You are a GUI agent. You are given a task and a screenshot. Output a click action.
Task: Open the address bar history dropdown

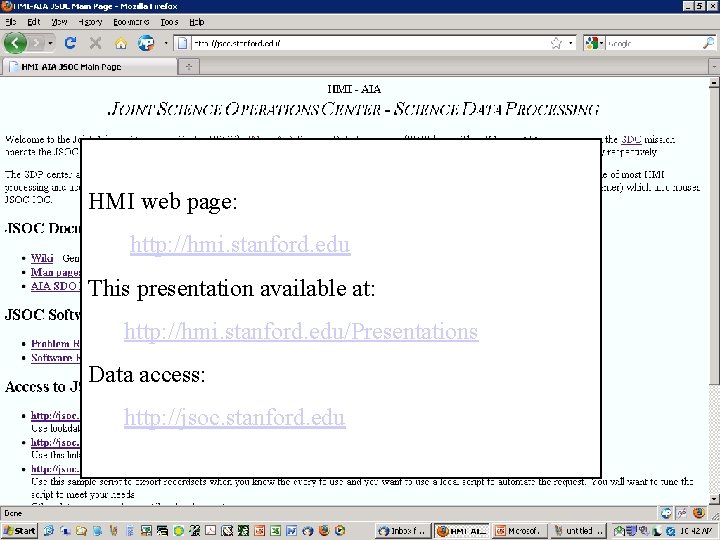click(571, 43)
